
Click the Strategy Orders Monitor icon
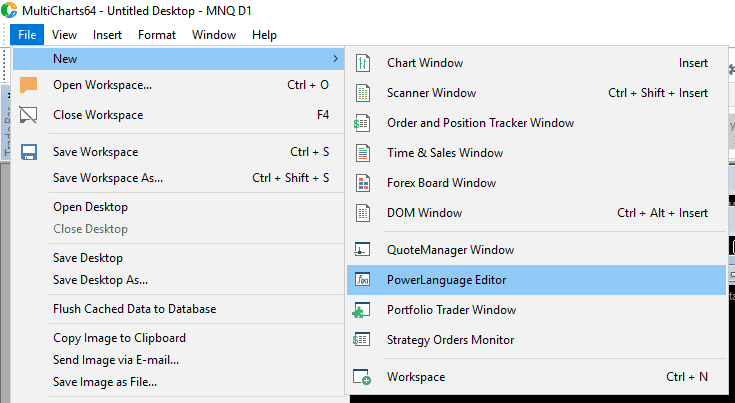pos(361,339)
